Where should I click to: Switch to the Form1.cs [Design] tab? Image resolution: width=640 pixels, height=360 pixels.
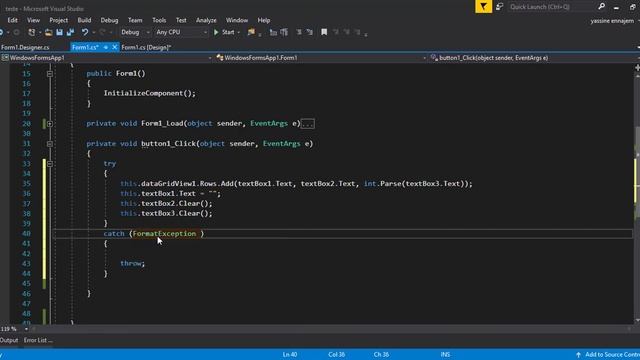point(146,47)
